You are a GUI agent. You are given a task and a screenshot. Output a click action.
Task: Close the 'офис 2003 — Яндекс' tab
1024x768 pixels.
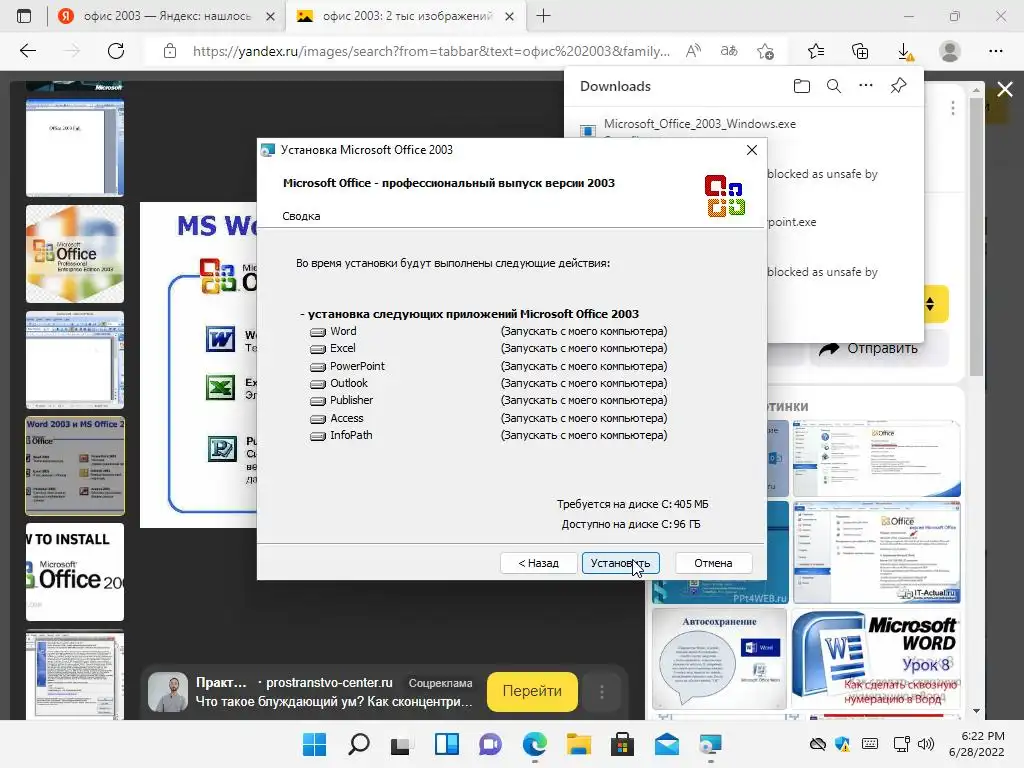click(x=270, y=16)
